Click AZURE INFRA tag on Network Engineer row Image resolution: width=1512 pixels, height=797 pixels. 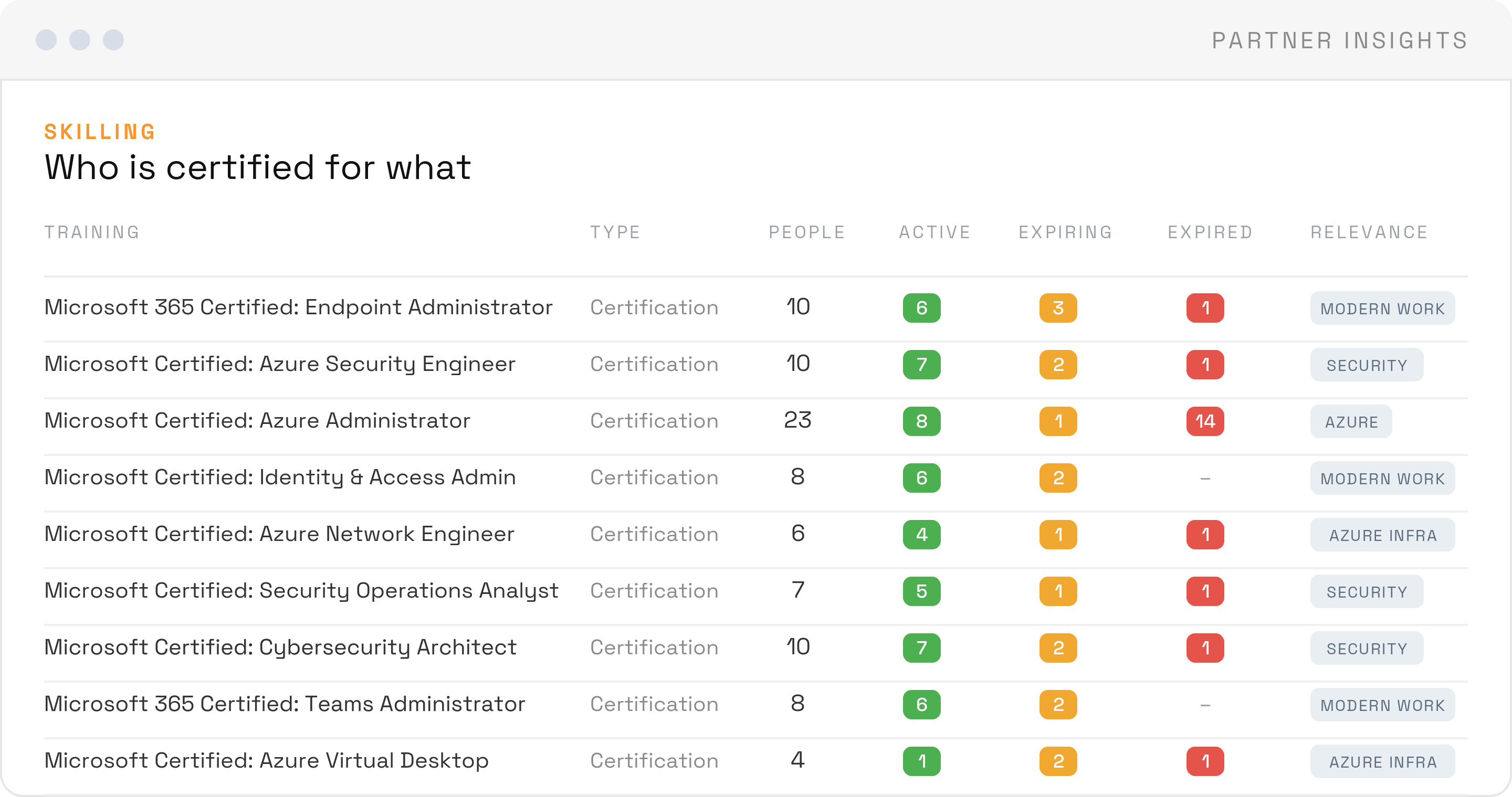pos(1382,535)
